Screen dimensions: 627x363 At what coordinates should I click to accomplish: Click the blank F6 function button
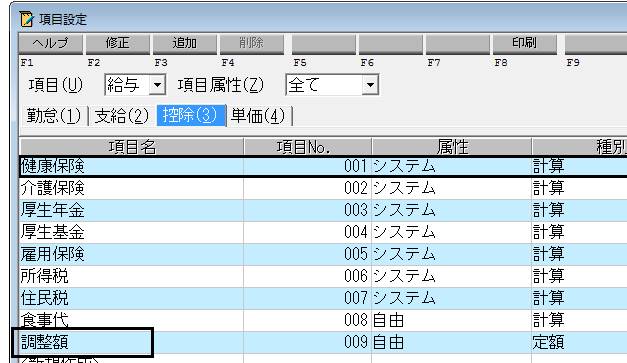pos(391,44)
